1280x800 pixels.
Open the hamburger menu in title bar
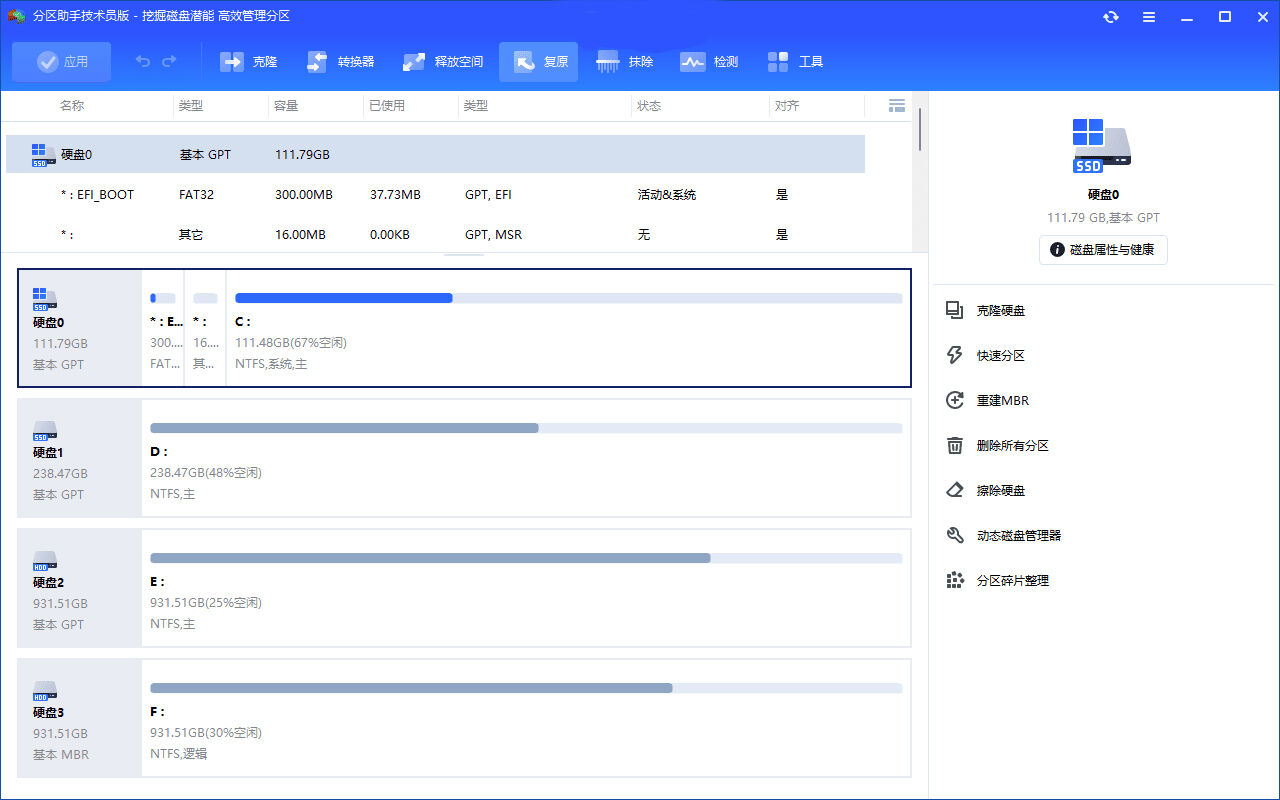pyautogui.click(x=1149, y=17)
